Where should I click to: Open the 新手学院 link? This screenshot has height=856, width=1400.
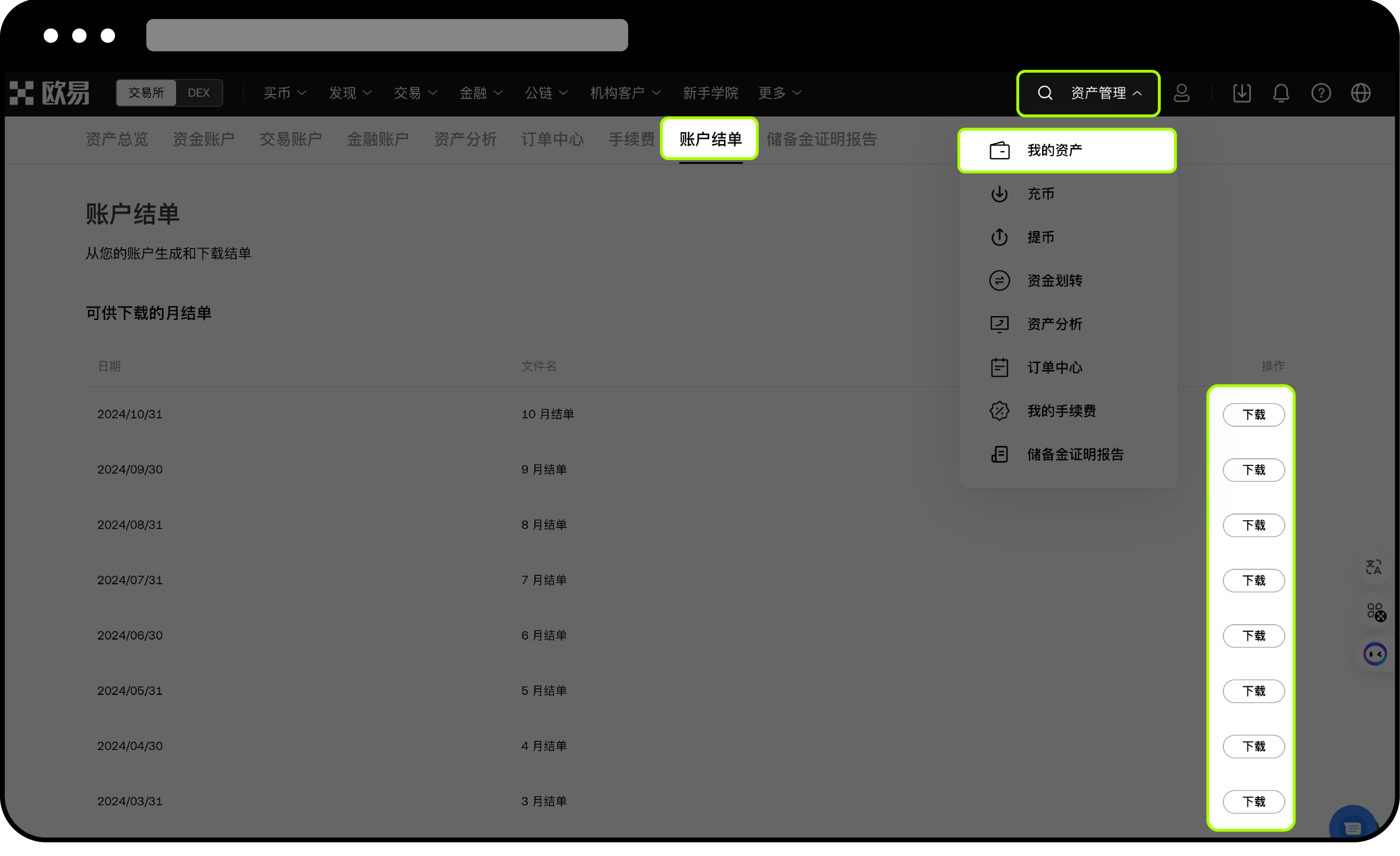click(x=710, y=93)
